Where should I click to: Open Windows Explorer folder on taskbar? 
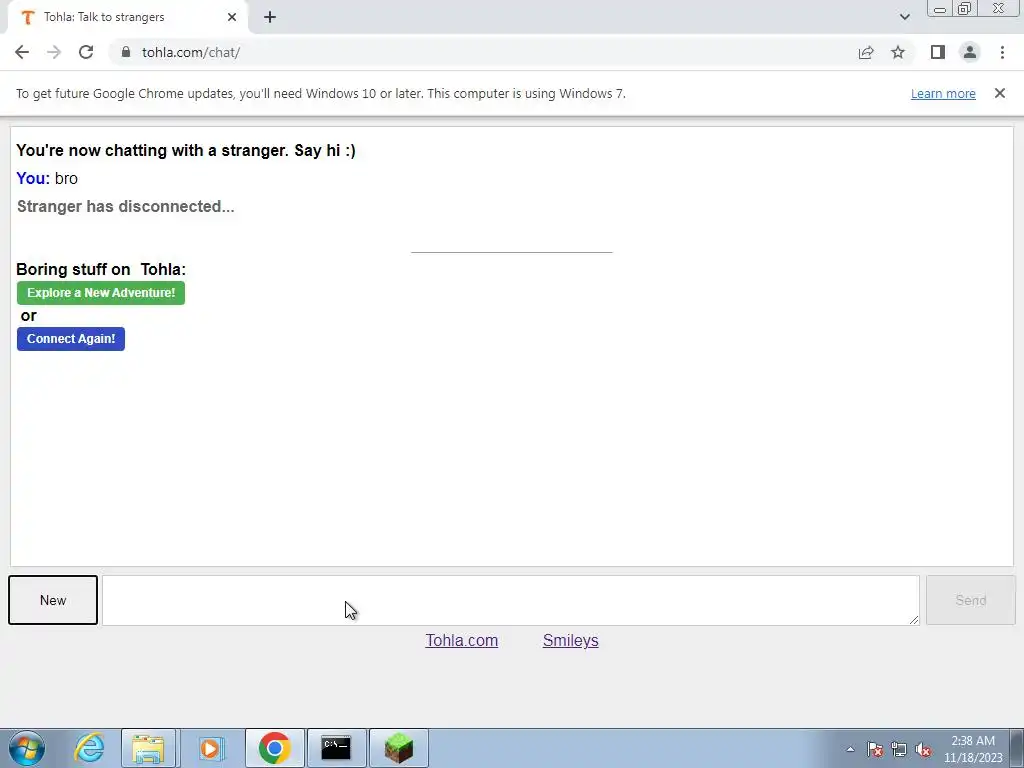(x=148, y=748)
